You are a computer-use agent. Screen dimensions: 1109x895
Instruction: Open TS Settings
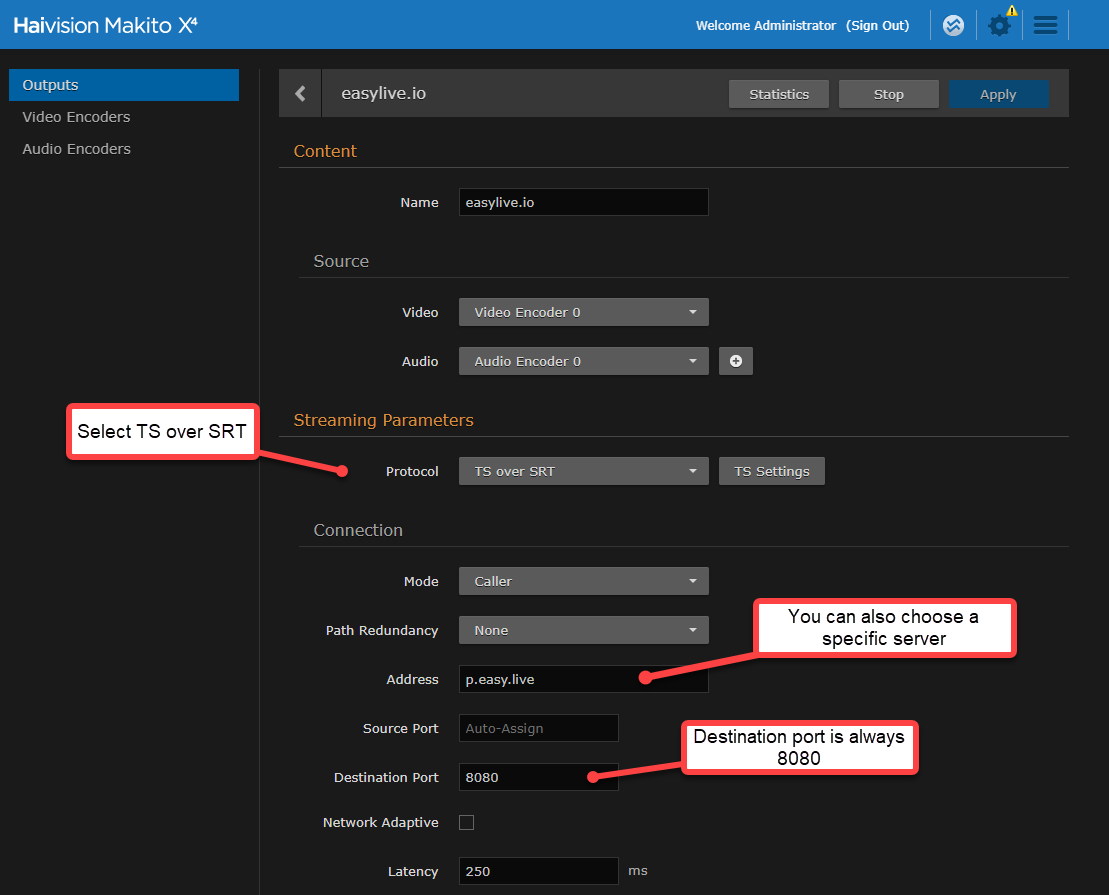(x=772, y=471)
